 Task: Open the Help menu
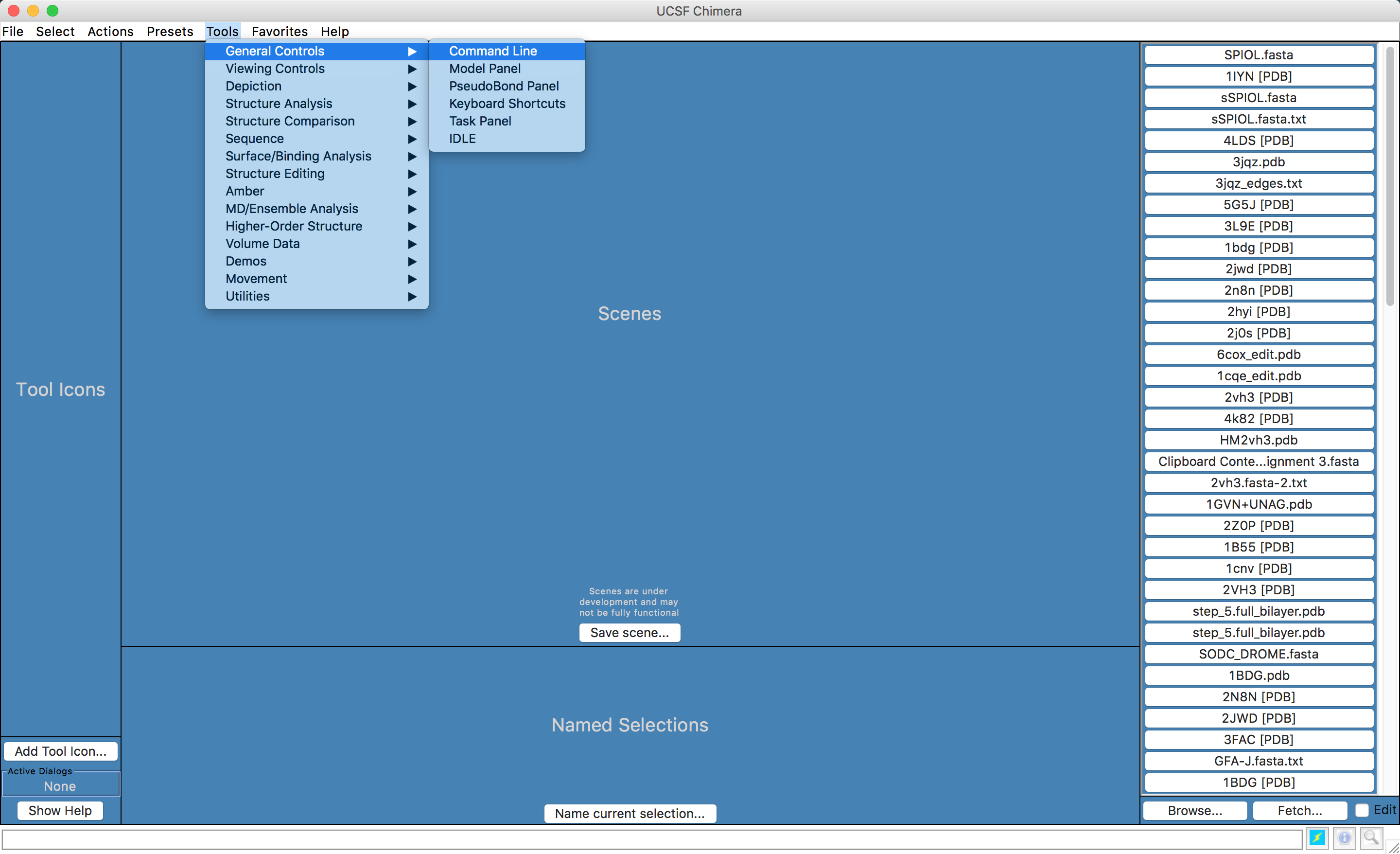click(334, 31)
